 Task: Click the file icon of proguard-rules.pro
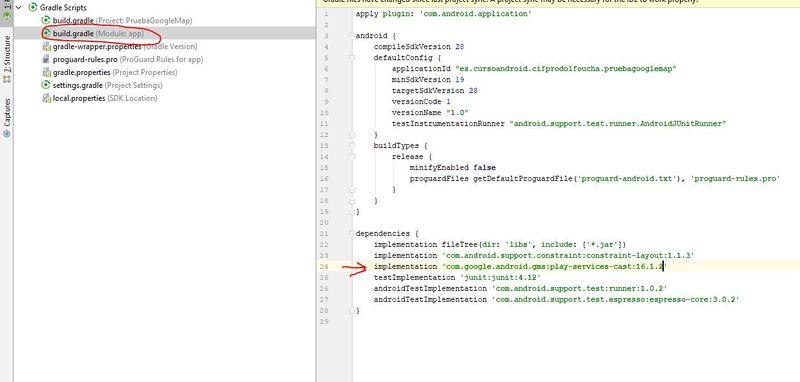47,59
